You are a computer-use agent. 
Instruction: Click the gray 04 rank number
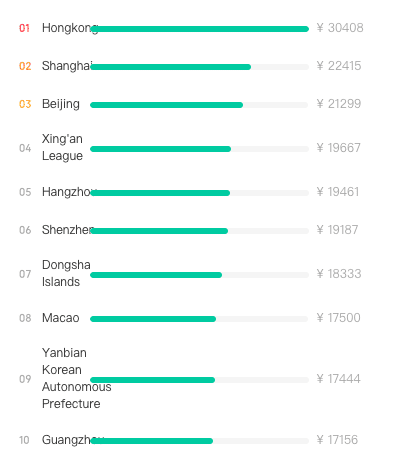pos(25,148)
